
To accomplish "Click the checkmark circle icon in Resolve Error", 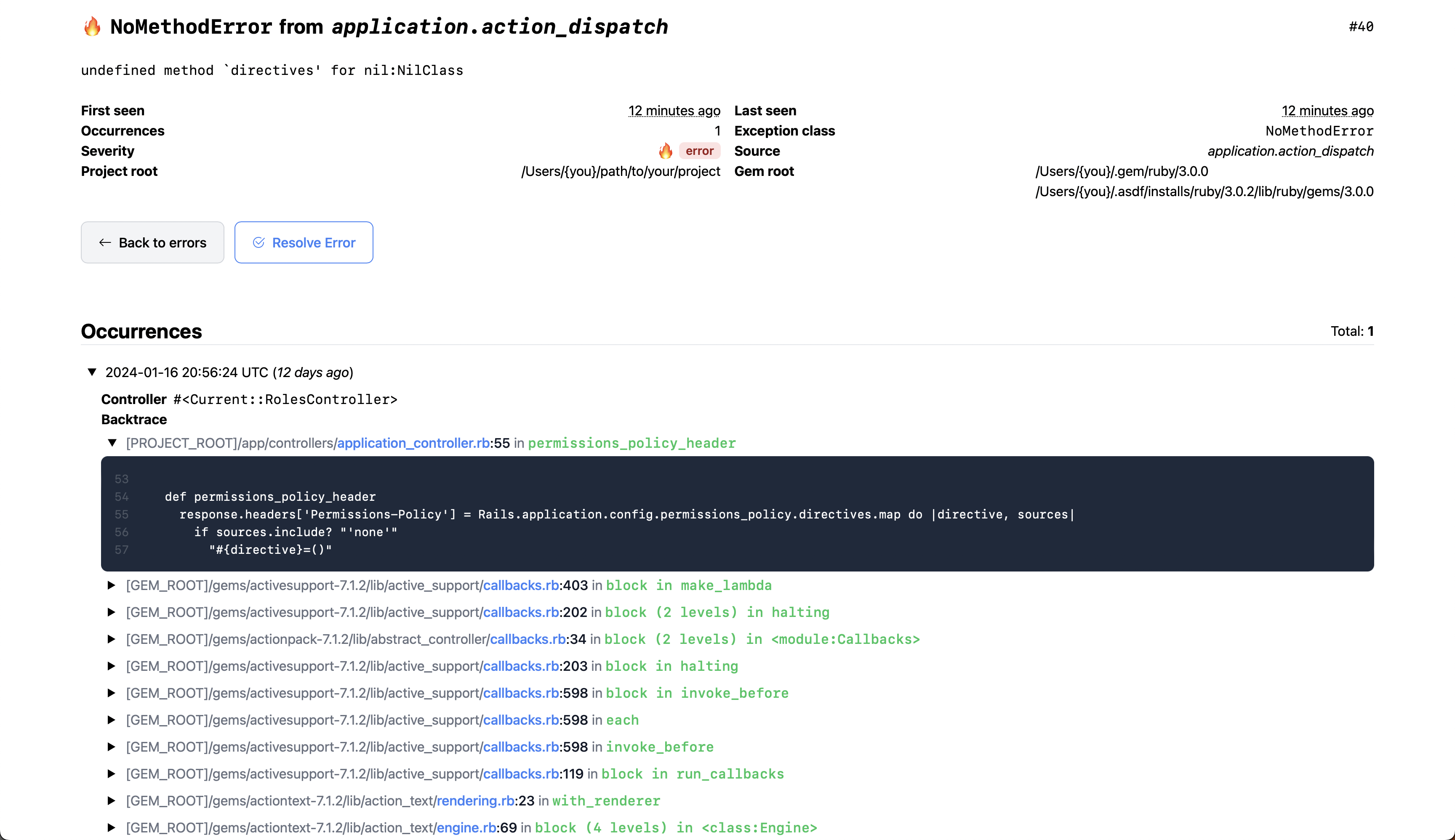I will [x=258, y=243].
